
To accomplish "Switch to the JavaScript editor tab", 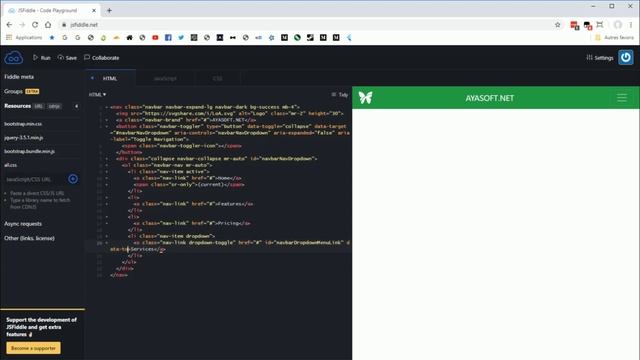I will [165, 78].
